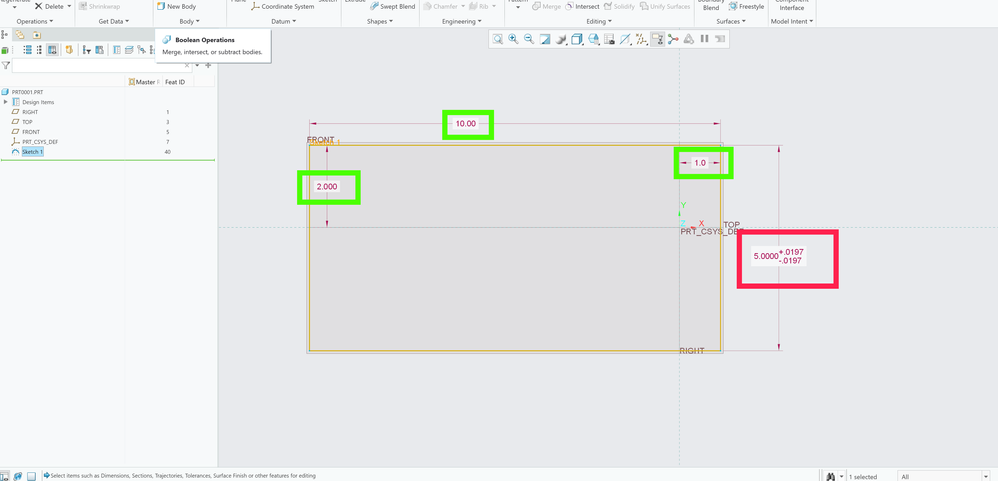Click the Zoom In magnifier icon
This screenshot has height=481, width=998.
513,39
